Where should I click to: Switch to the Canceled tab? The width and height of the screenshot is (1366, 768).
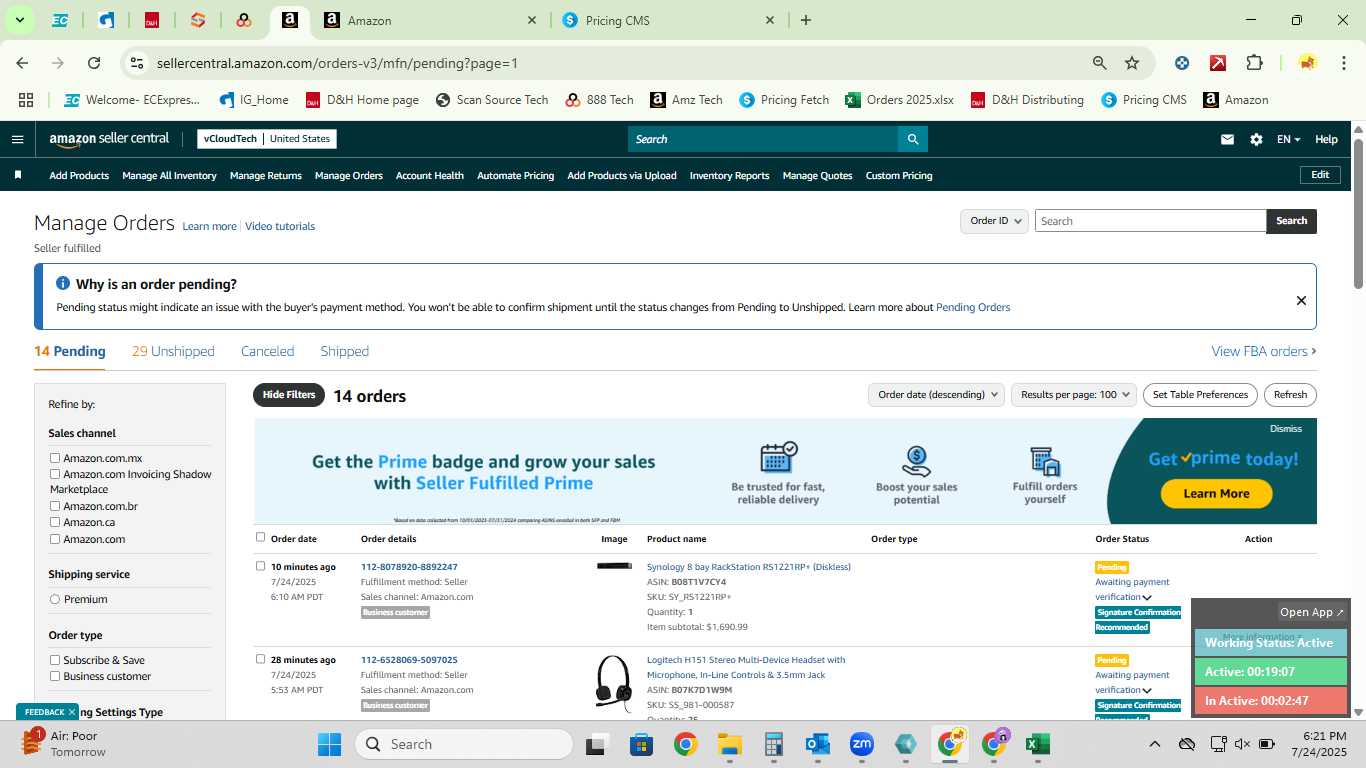(x=267, y=351)
